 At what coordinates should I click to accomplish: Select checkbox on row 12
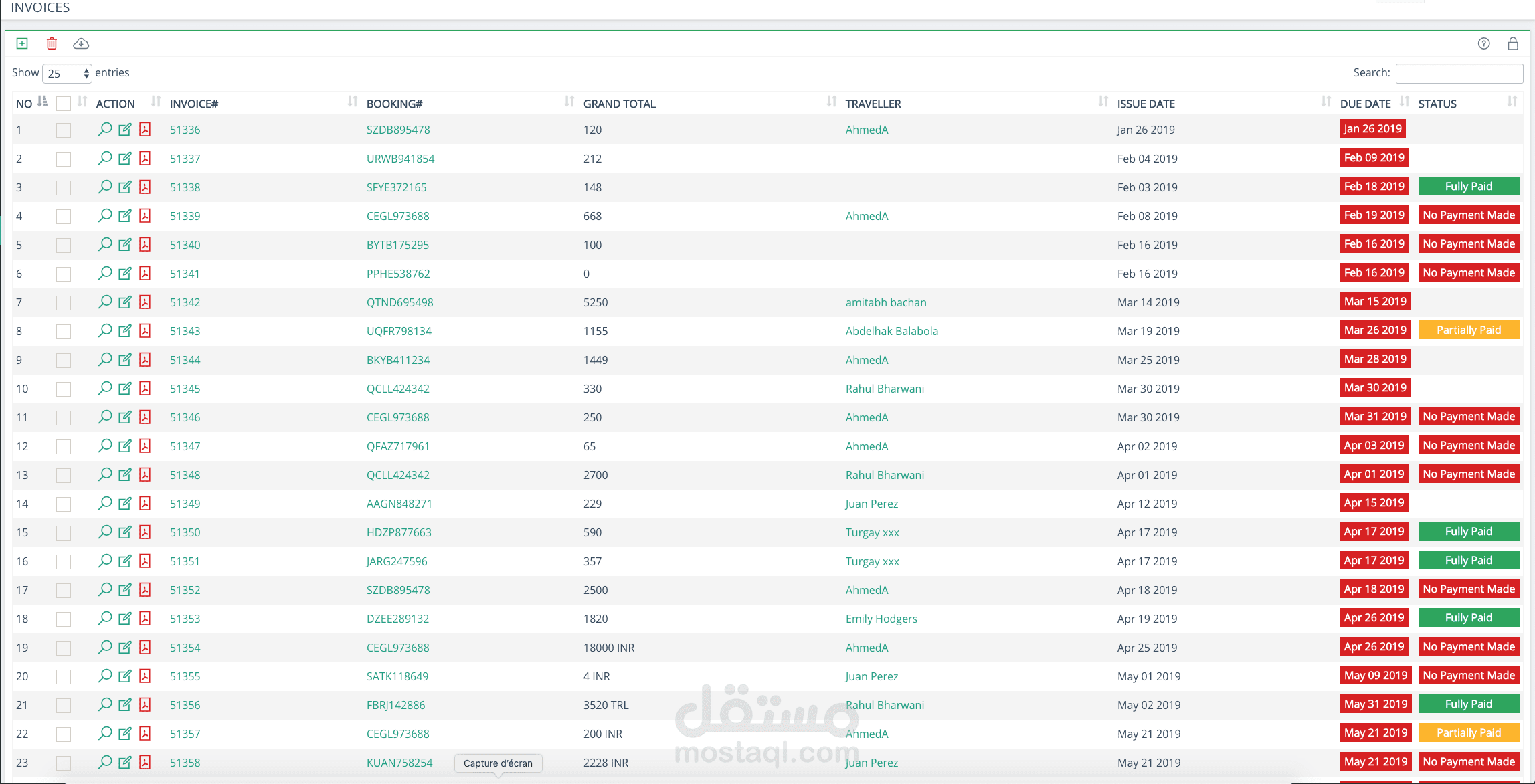pyautogui.click(x=64, y=446)
